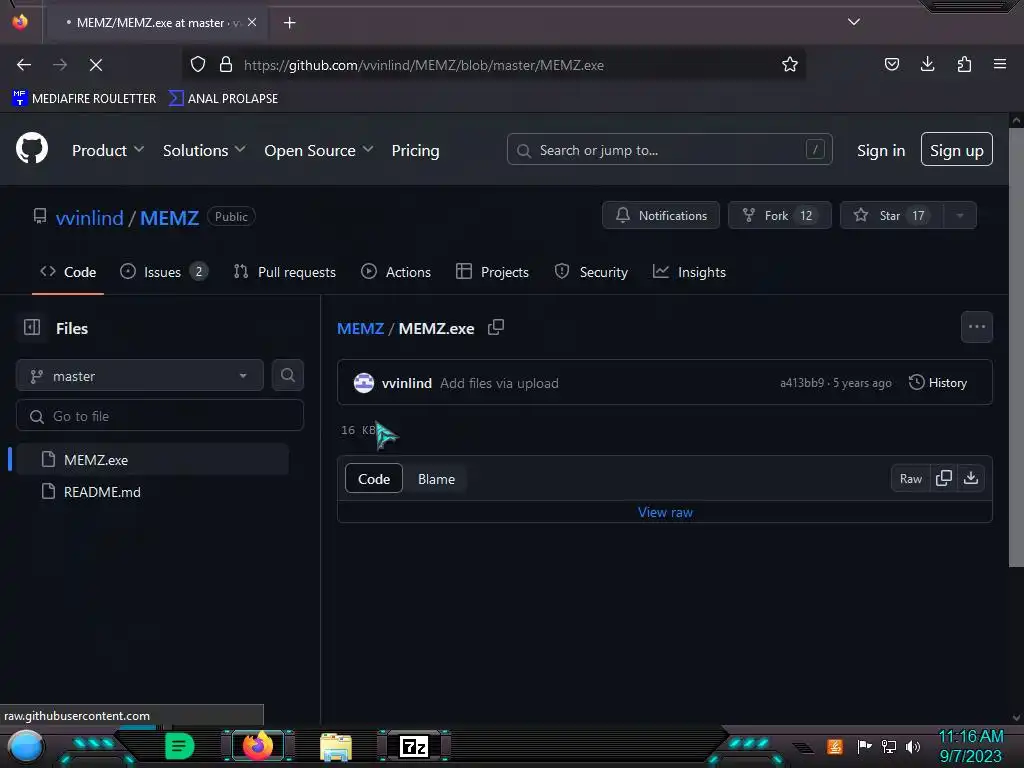This screenshot has width=1024, height=768.
Task: Open the three-dot more file actions menu
Action: 976,327
